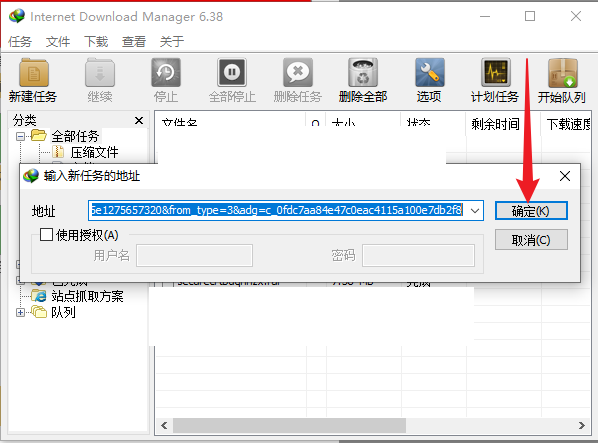
Task: Maximize the Internet Download Manager window
Action: point(530,16)
